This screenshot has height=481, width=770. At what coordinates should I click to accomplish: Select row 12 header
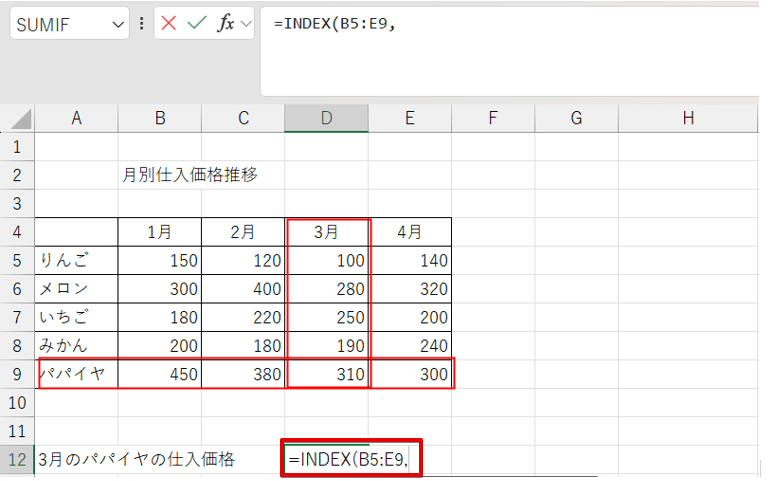16,459
